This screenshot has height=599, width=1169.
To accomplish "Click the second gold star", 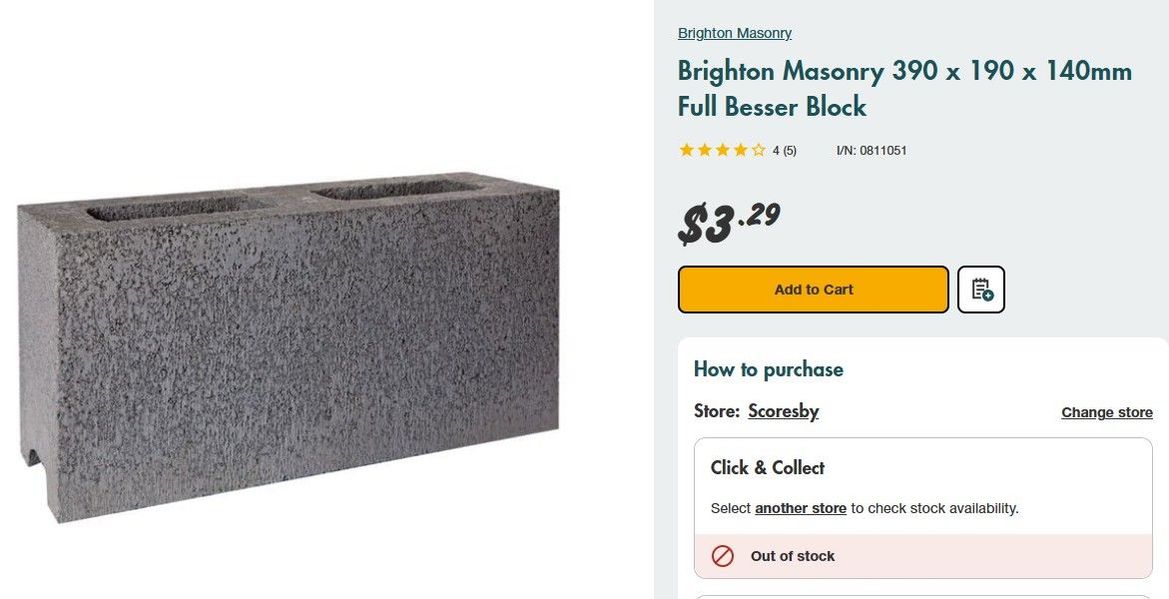I will pos(704,149).
